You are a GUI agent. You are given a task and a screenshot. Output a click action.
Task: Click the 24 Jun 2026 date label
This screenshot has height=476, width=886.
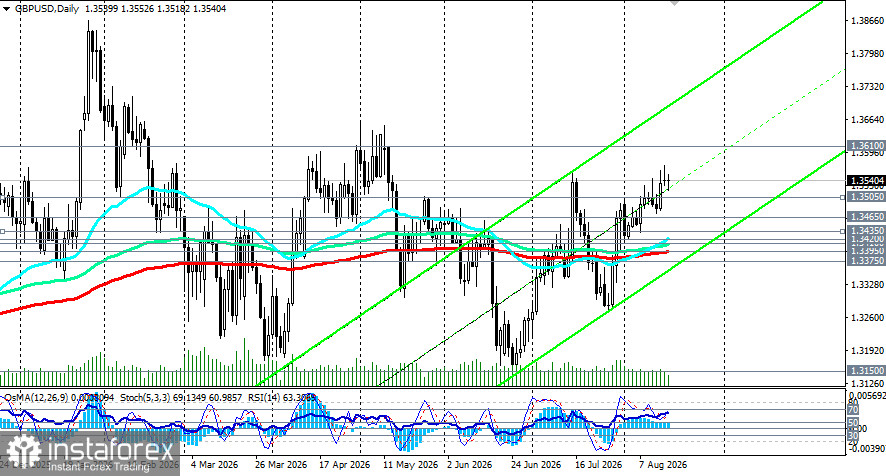536,465
